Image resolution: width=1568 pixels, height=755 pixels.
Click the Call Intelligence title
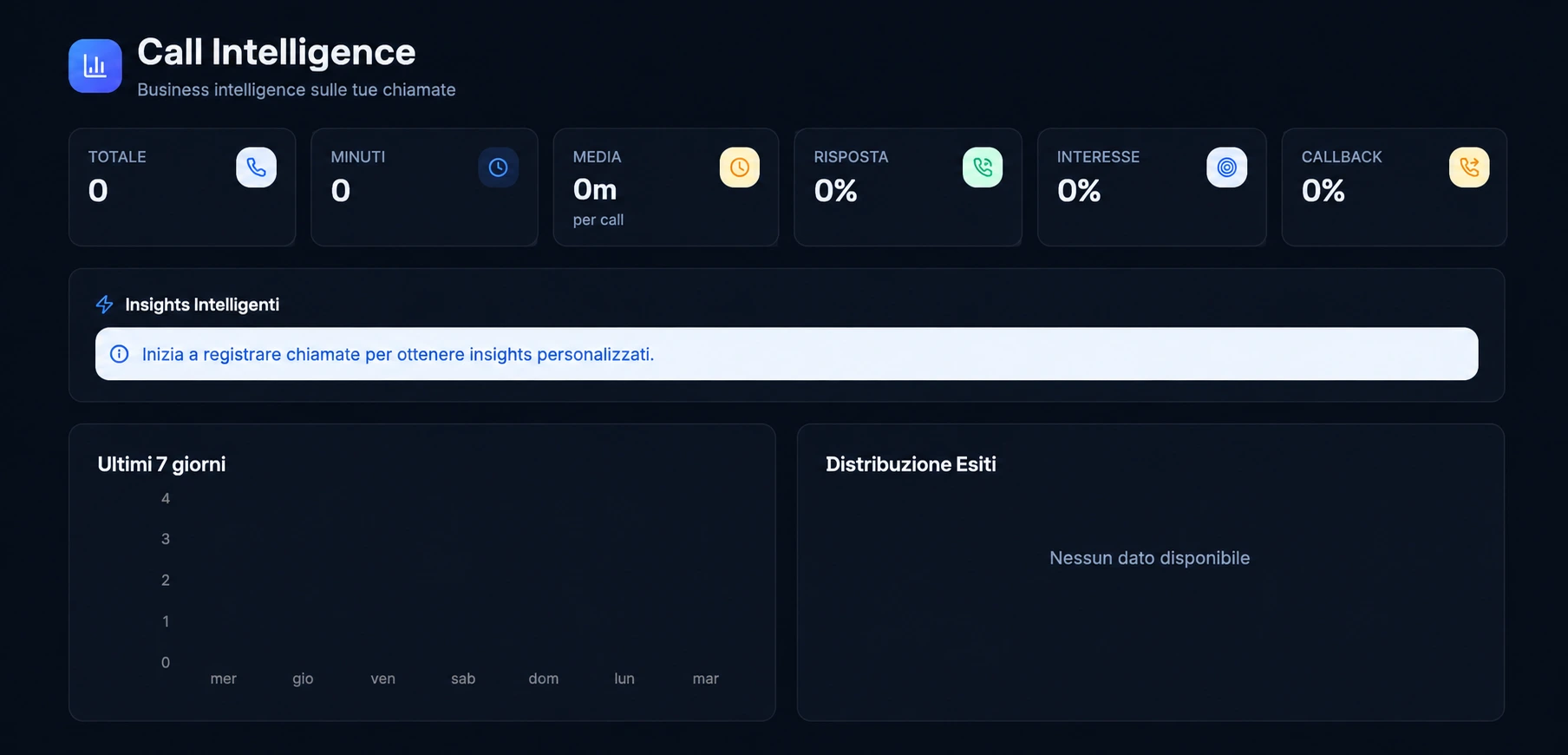point(277,52)
